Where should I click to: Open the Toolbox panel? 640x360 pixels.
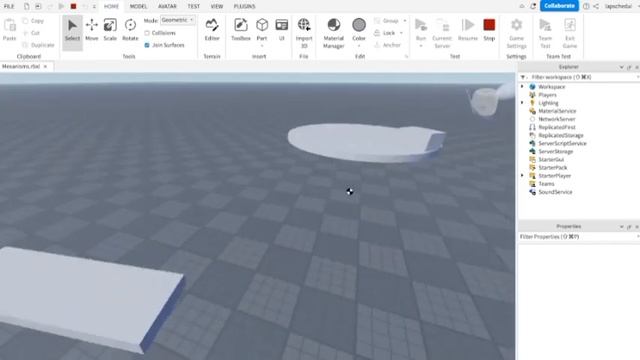point(241,29)
